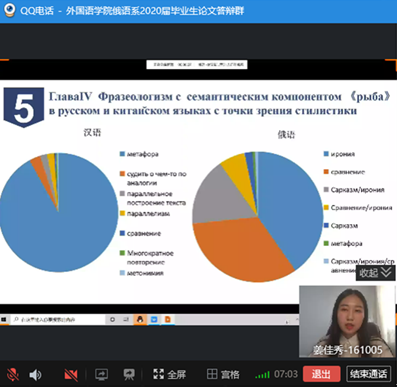Check the green signal strength indicator
This screenshot has height=387, width=397.
click(262, 375)
